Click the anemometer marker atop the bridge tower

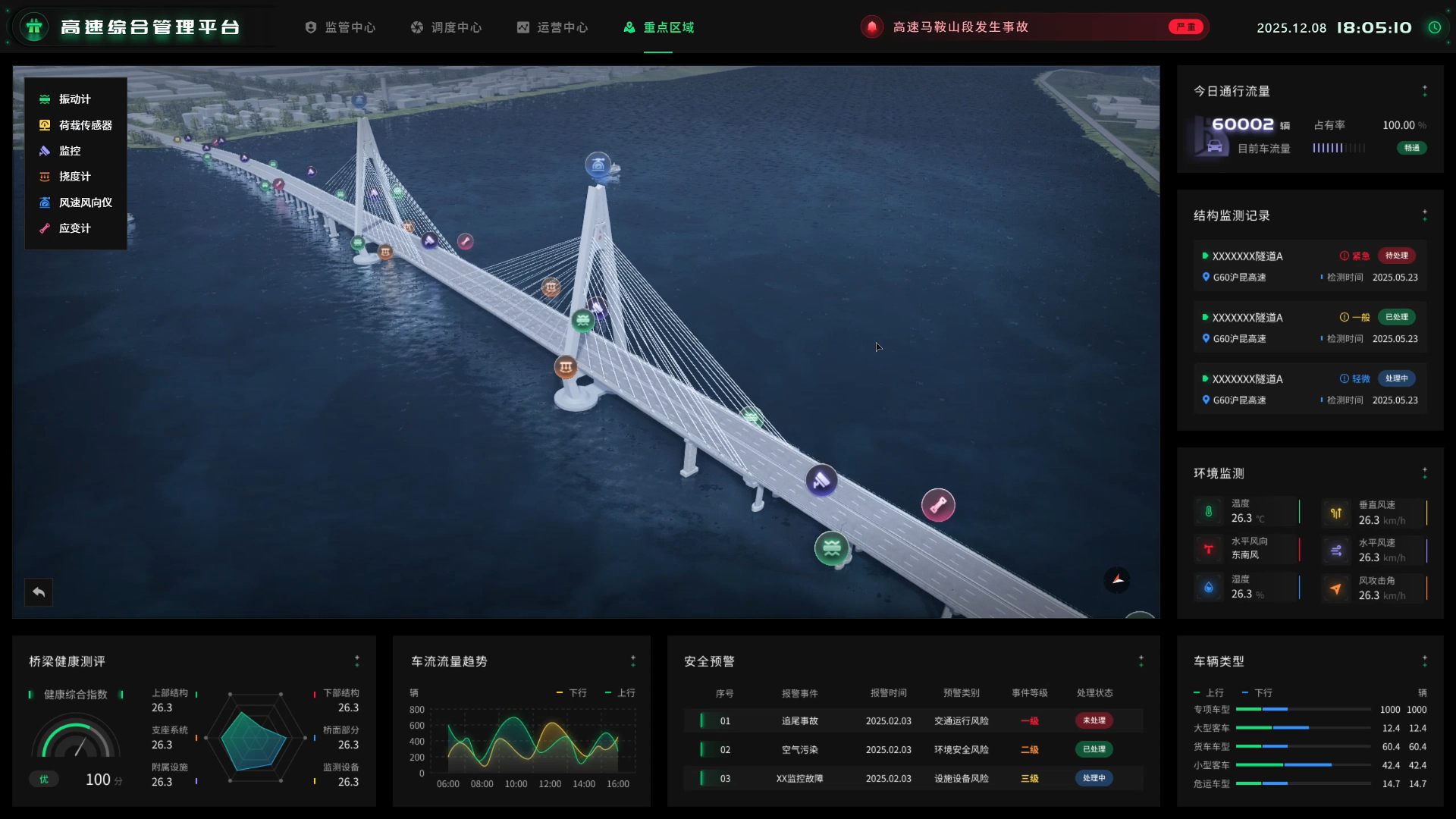pyautogui.click(x=598, y=165)
